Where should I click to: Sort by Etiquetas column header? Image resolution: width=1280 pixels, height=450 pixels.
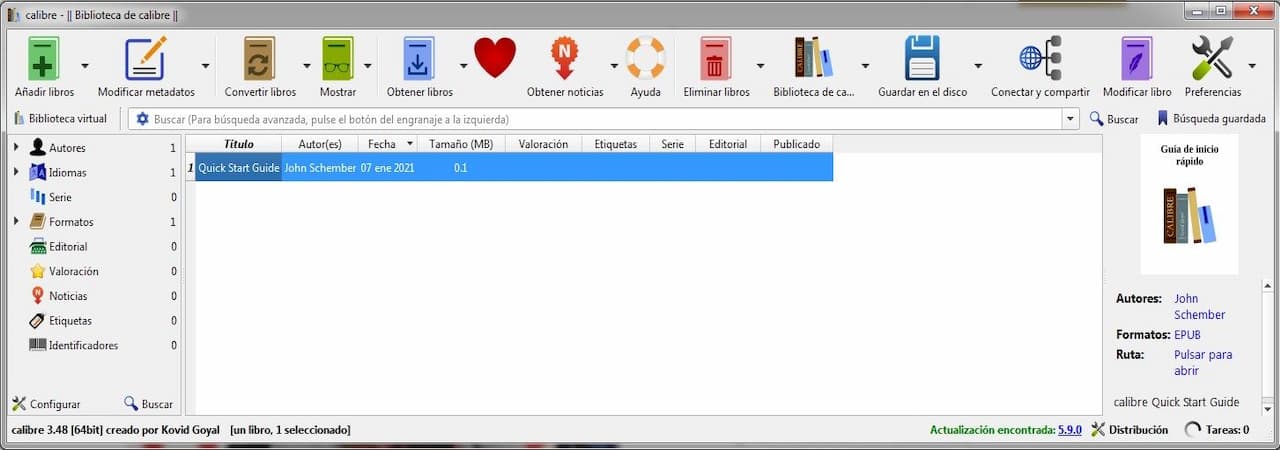click(615, 144)
